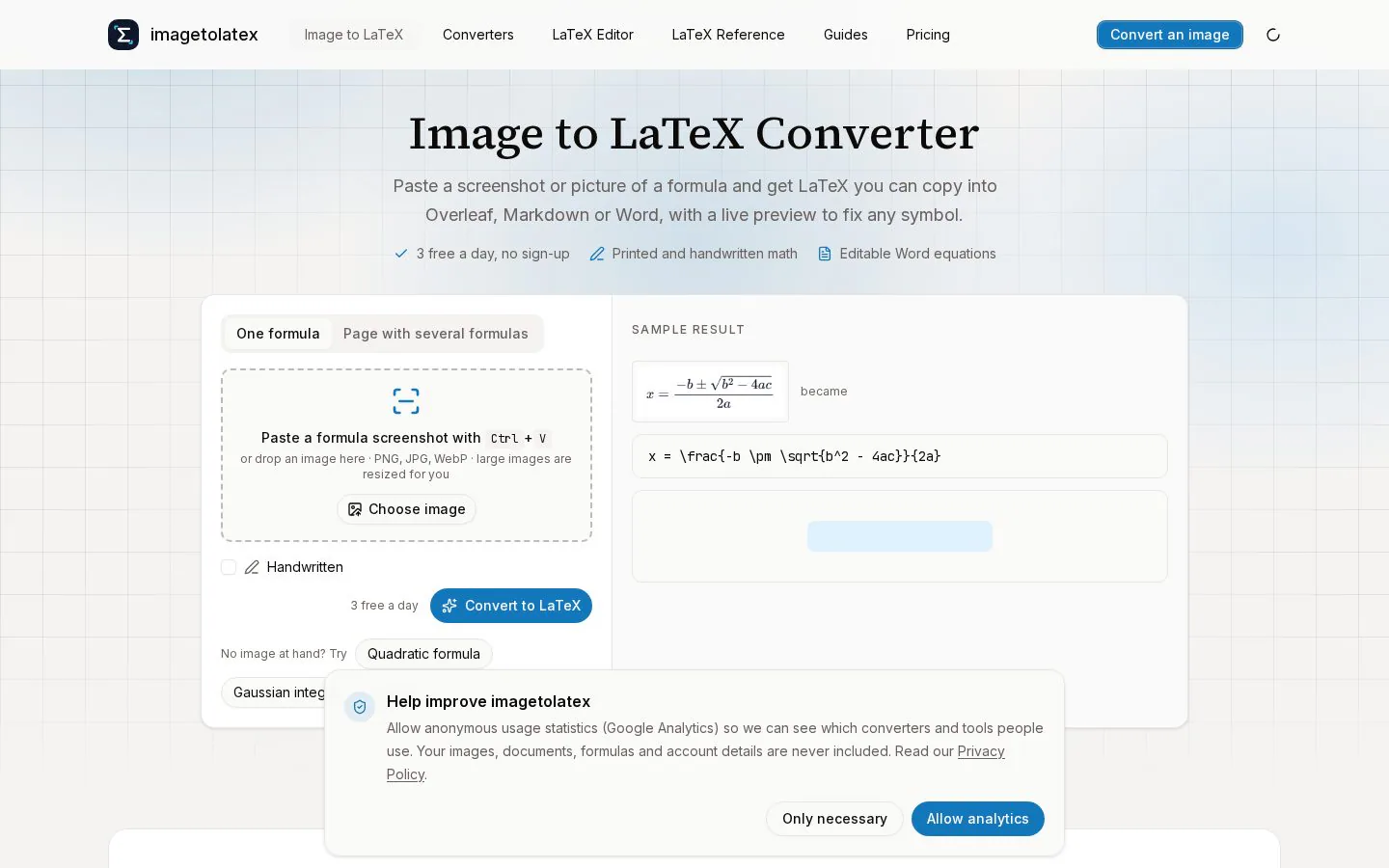This screenshot has height=868, width=1389.
Task: Open the Converters menu
Action: pos(478,35)
